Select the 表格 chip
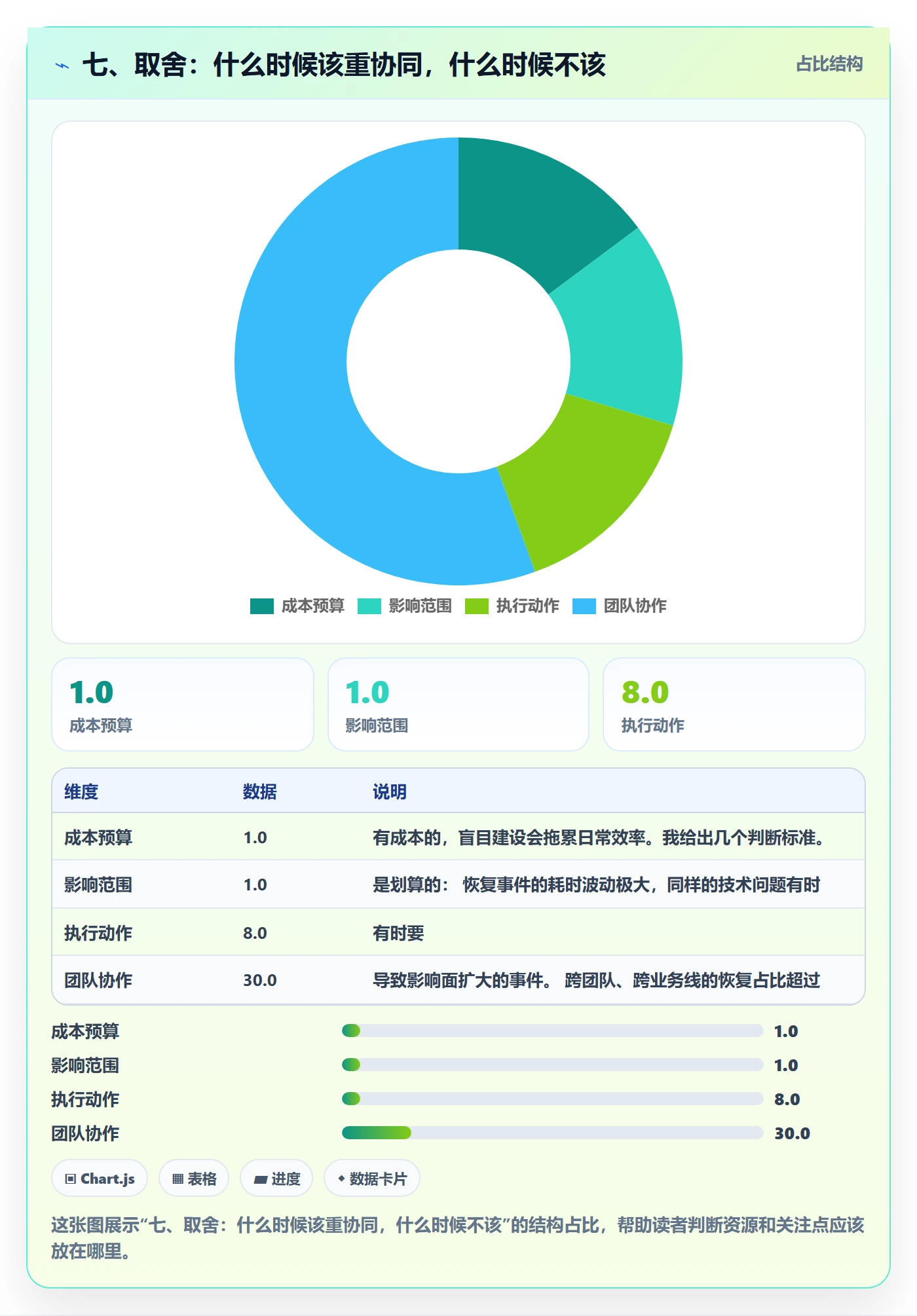 click(194, 1179)
